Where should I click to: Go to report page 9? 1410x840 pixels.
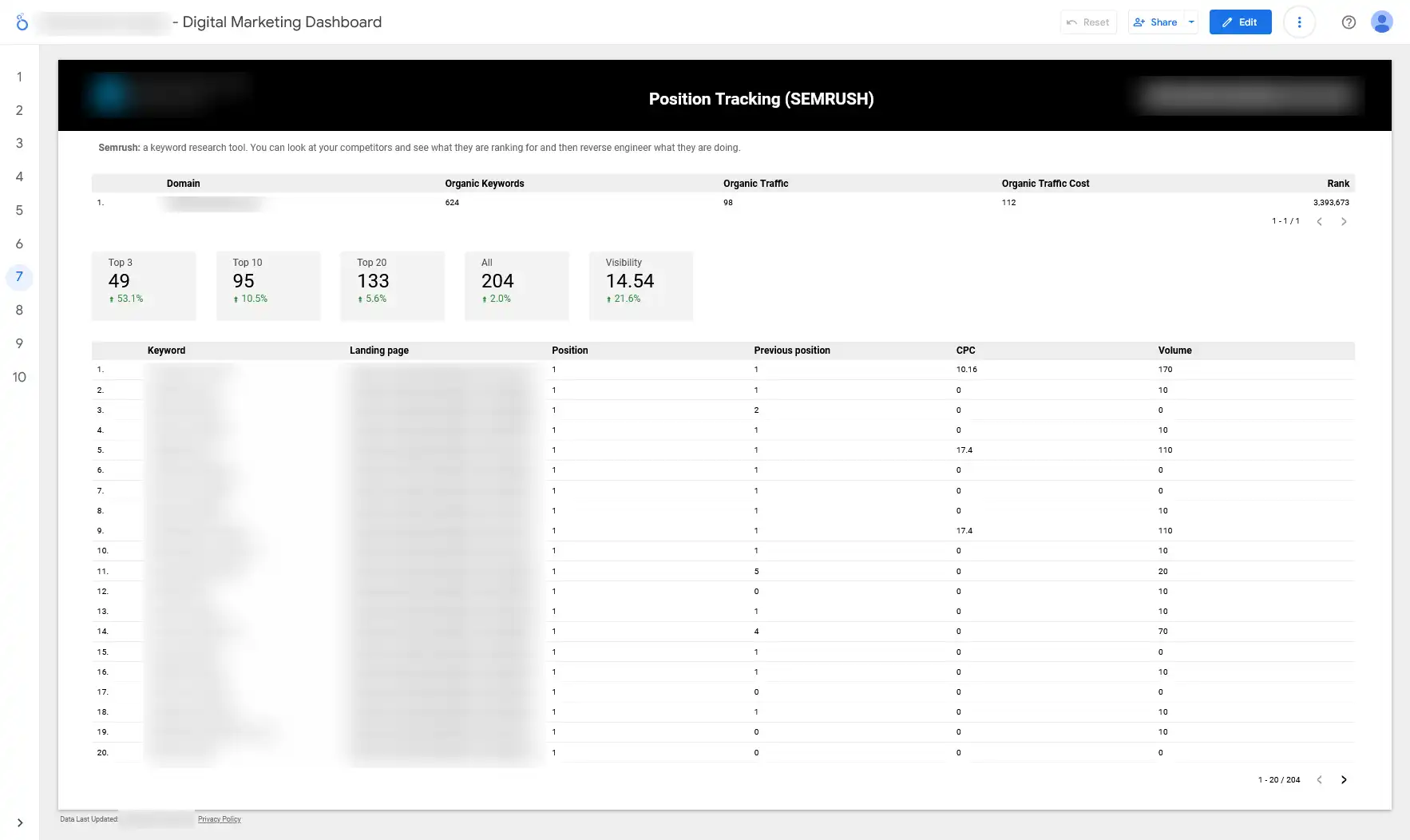tap(19, 343)
